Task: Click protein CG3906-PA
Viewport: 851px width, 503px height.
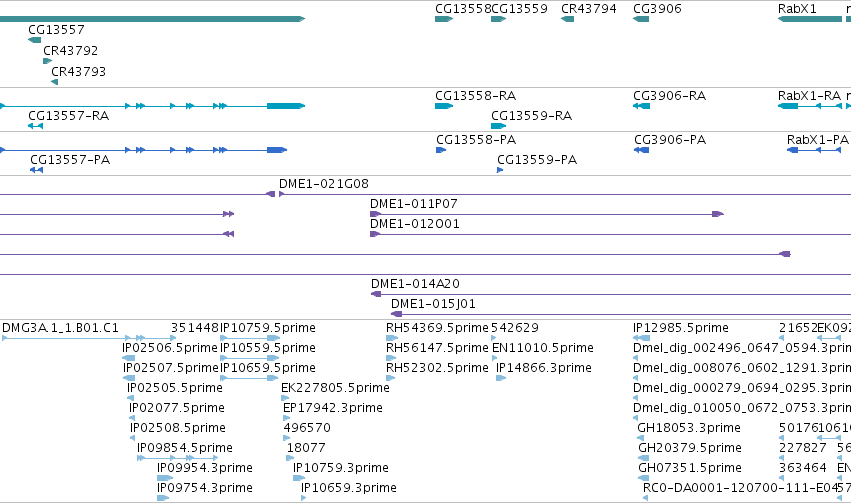Action: point(642,150)
